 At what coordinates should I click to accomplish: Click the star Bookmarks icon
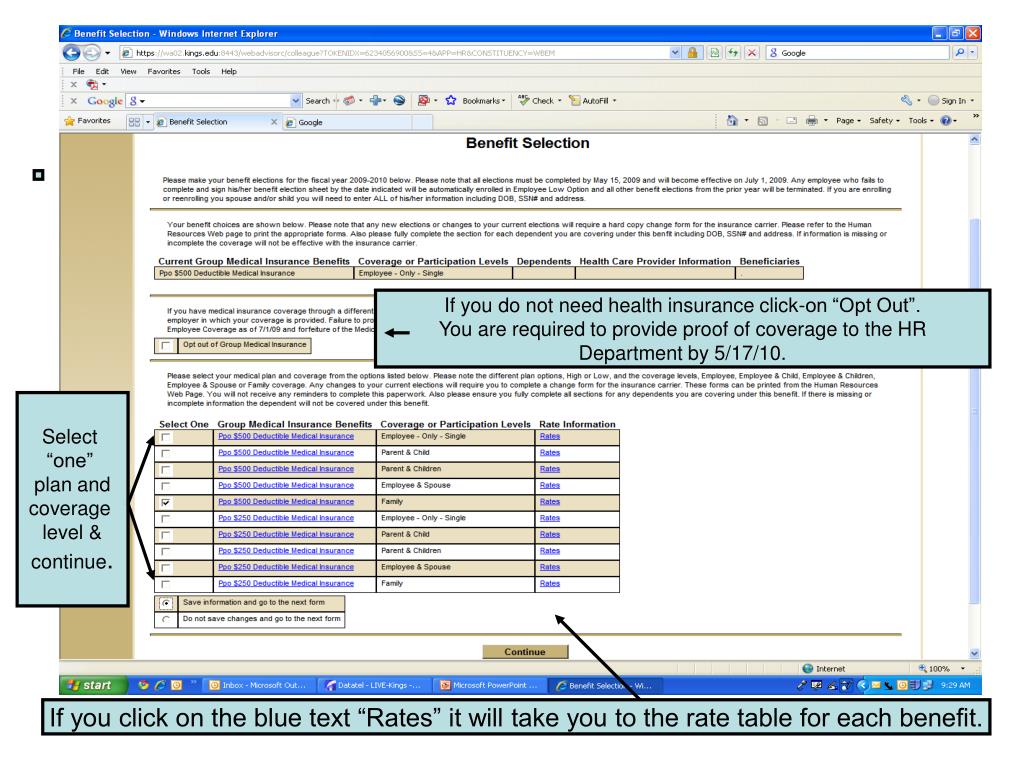pos(451,101)
